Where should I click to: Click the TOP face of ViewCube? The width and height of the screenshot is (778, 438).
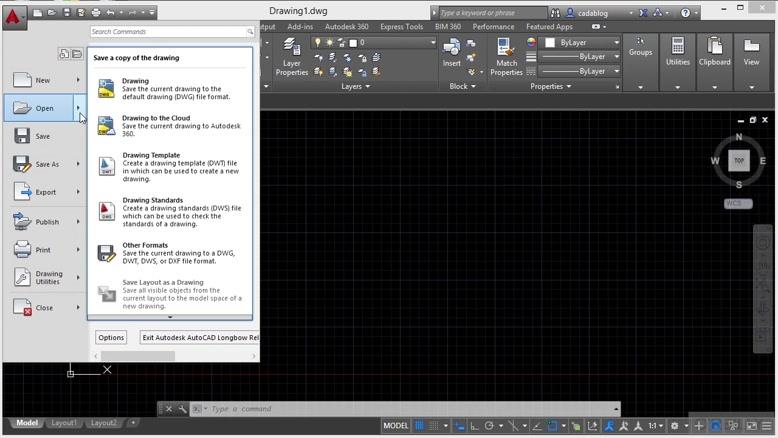click(739, 160)
